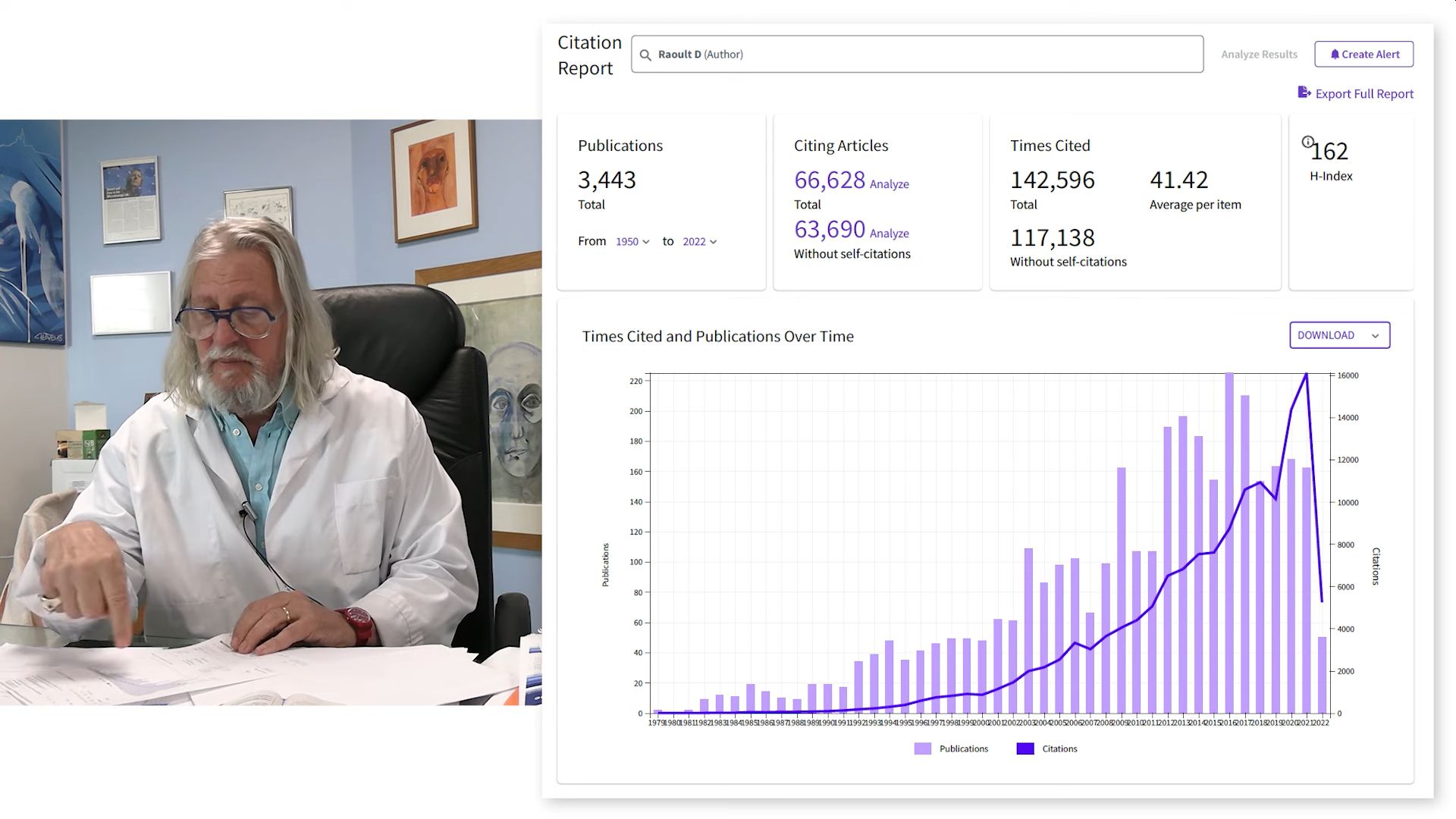
Task: Click the citations line peak at 2021
Action: pyautogui.click(x=1306, y=375)
